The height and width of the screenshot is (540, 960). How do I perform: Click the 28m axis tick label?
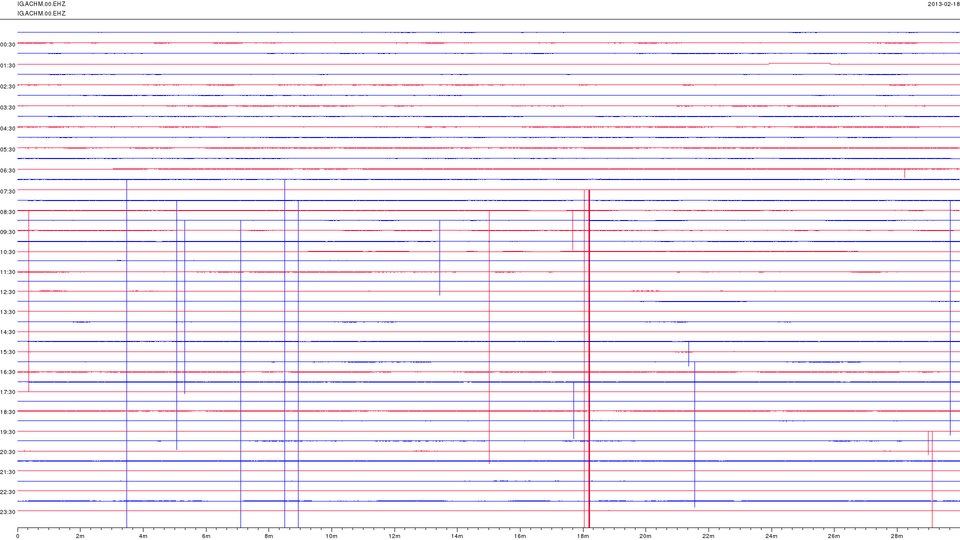(x=896, y=536)
